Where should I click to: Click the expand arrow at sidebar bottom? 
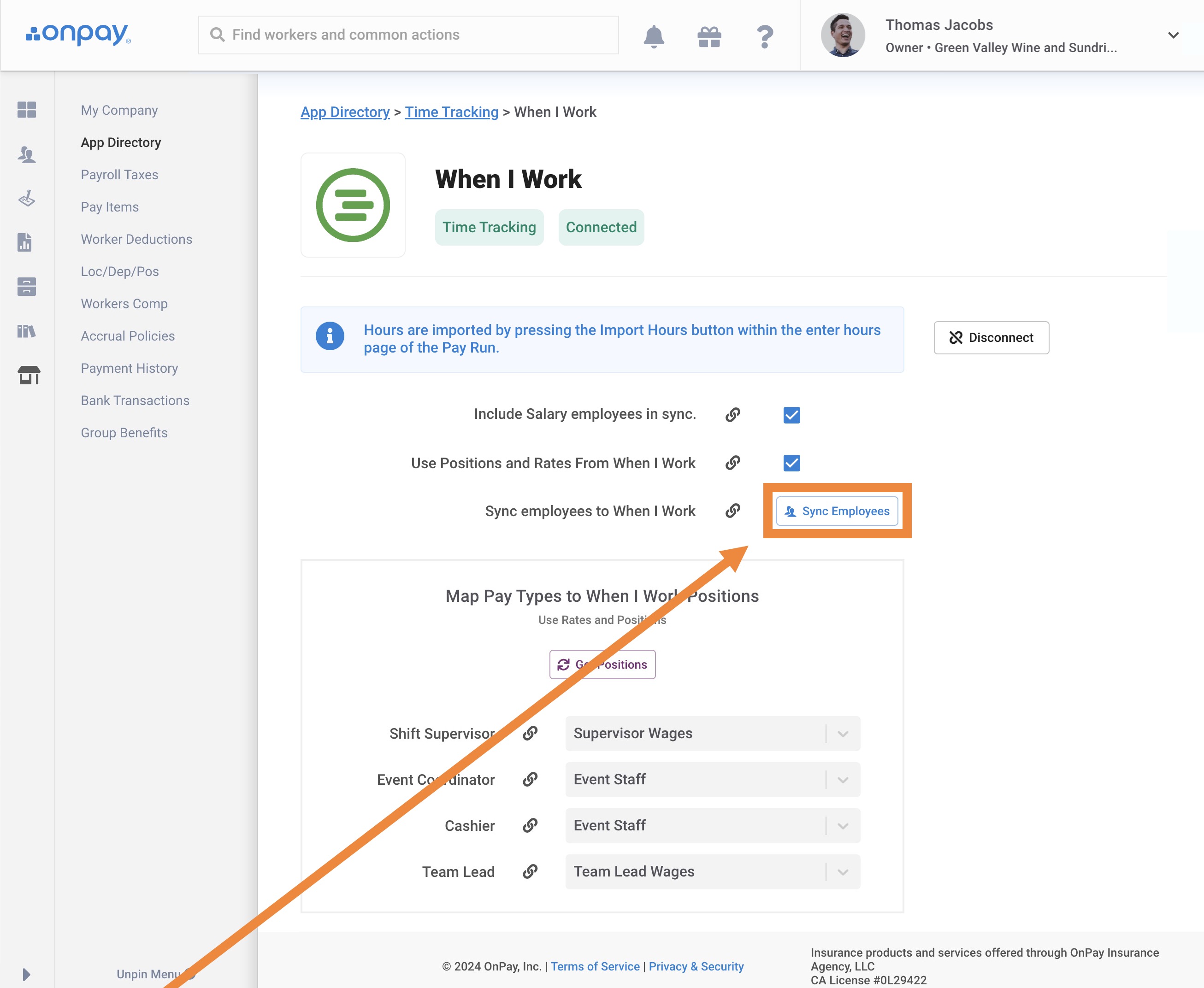coord(26,974)
